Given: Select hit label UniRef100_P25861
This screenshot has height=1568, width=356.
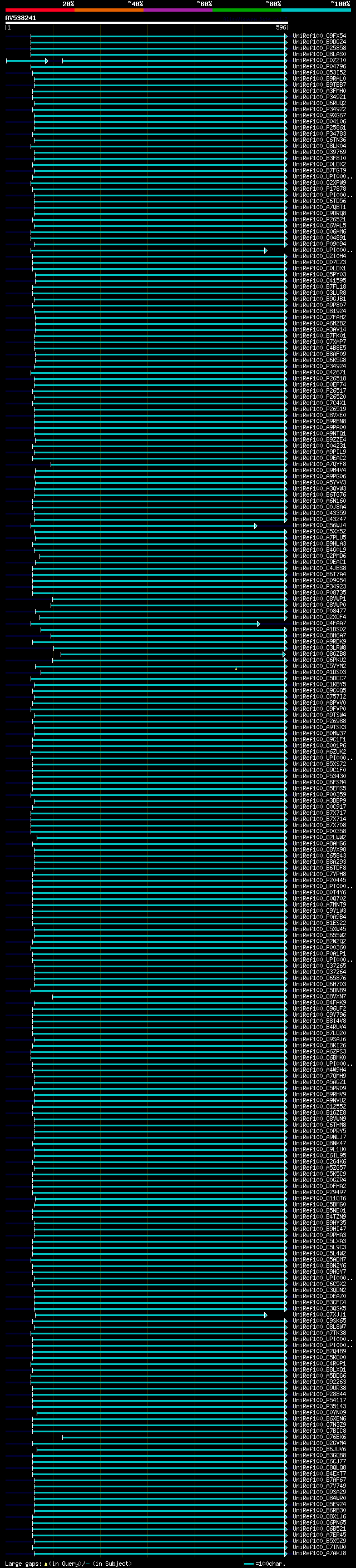Looking at the screenshot, I should (x=319, y=127).
